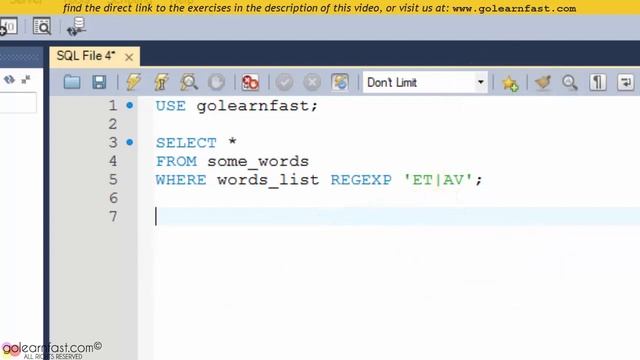
Task: Click the sidebar filter input field
Action: tap(18, 102)
